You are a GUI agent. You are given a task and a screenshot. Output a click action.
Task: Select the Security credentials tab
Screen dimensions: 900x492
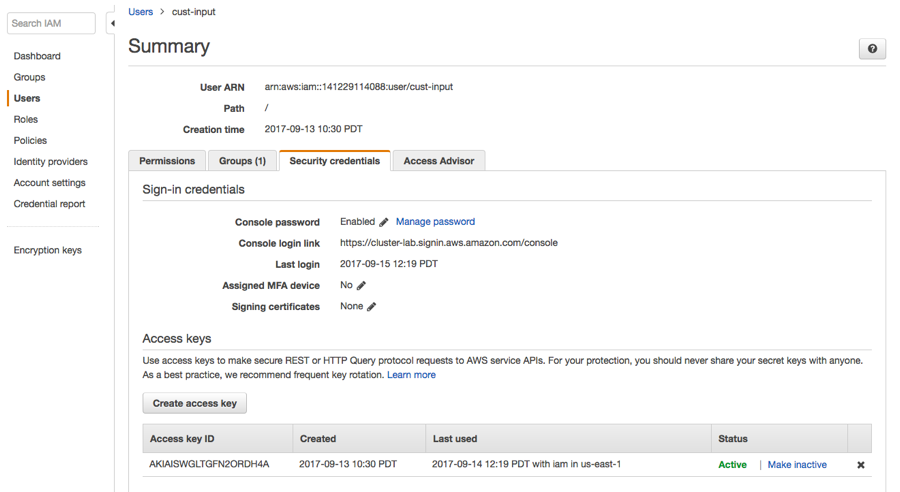point(334,161)
